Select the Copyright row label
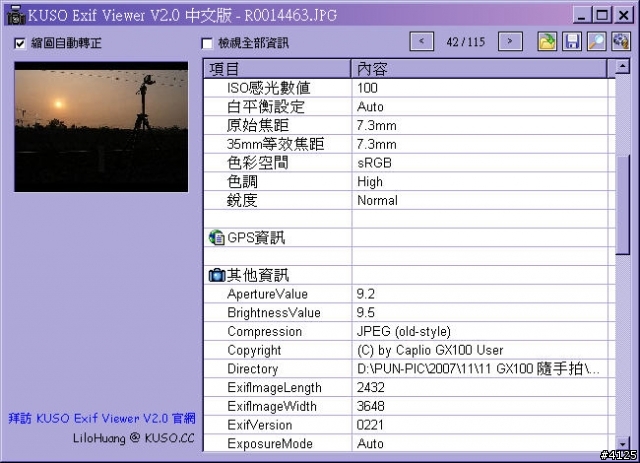Image resolution: width=640 pixels, height=463 pixels. pyautogui.click(x=254, y=350)
